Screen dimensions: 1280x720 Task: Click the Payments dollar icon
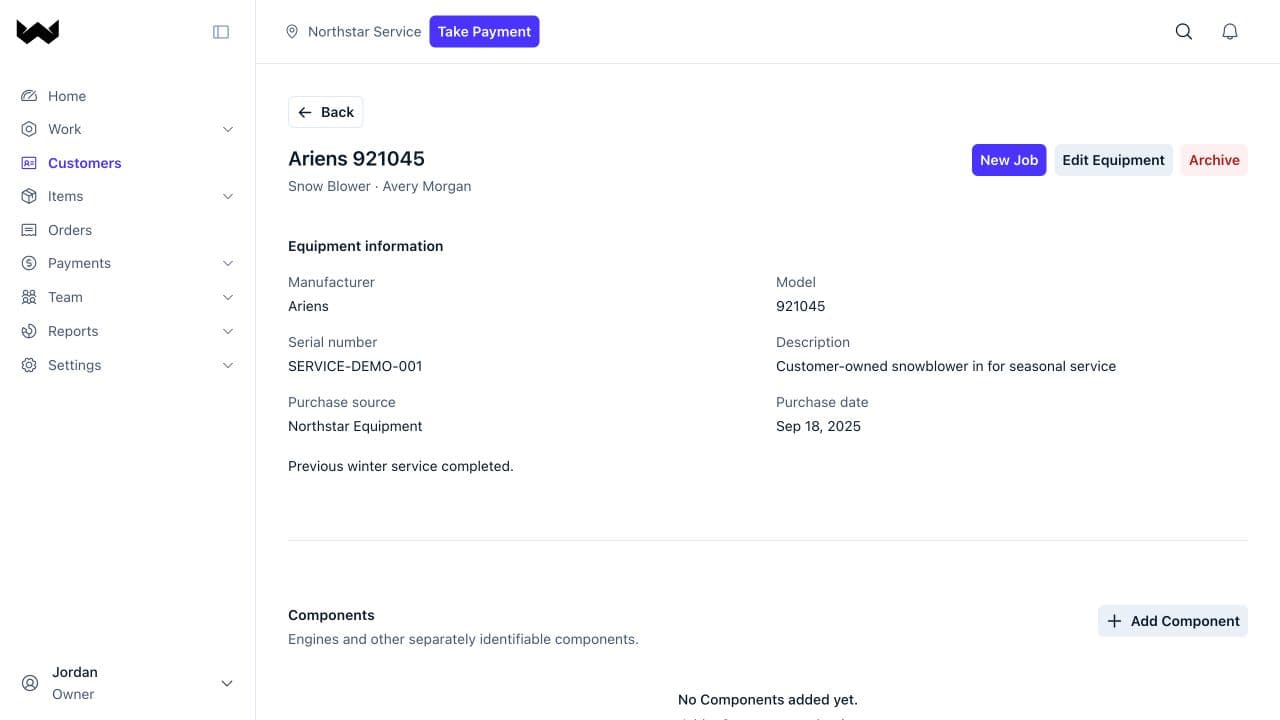tap(29, 263)
